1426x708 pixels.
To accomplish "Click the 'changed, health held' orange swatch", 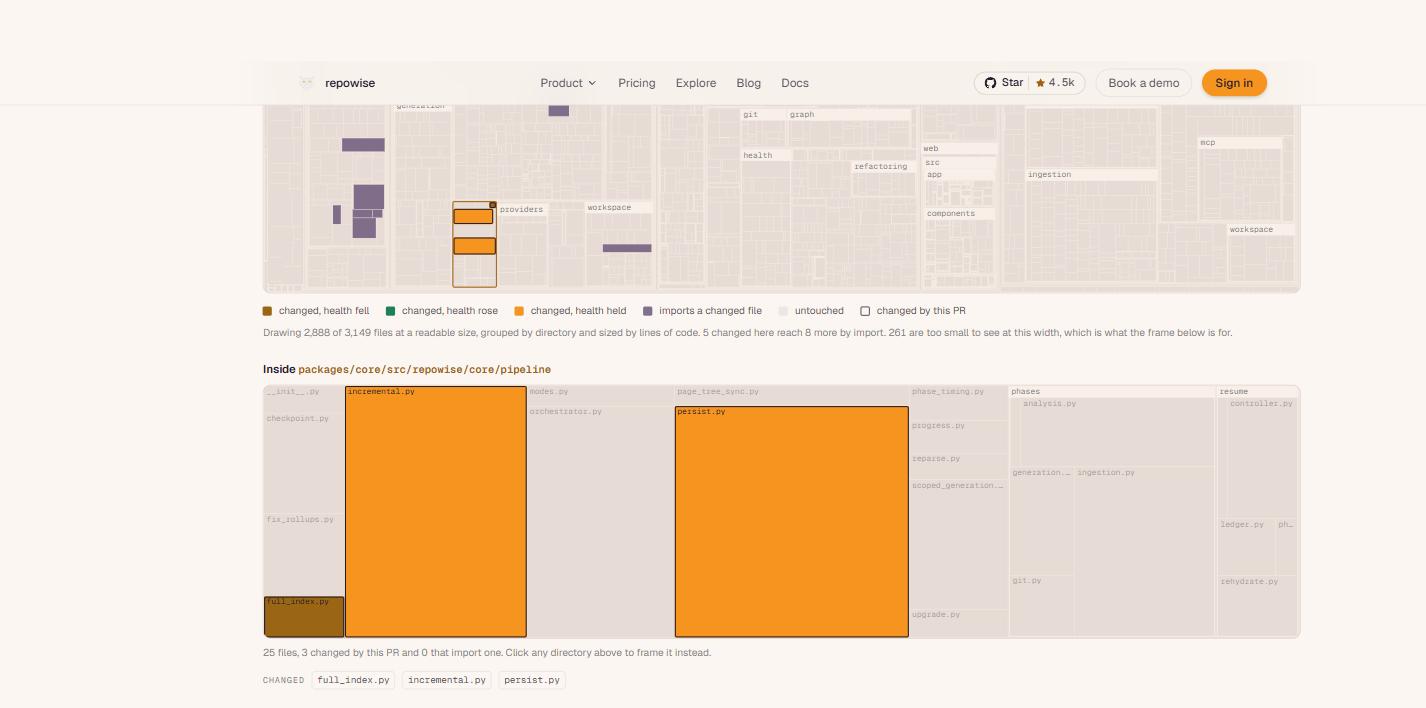I will point(519,311).
